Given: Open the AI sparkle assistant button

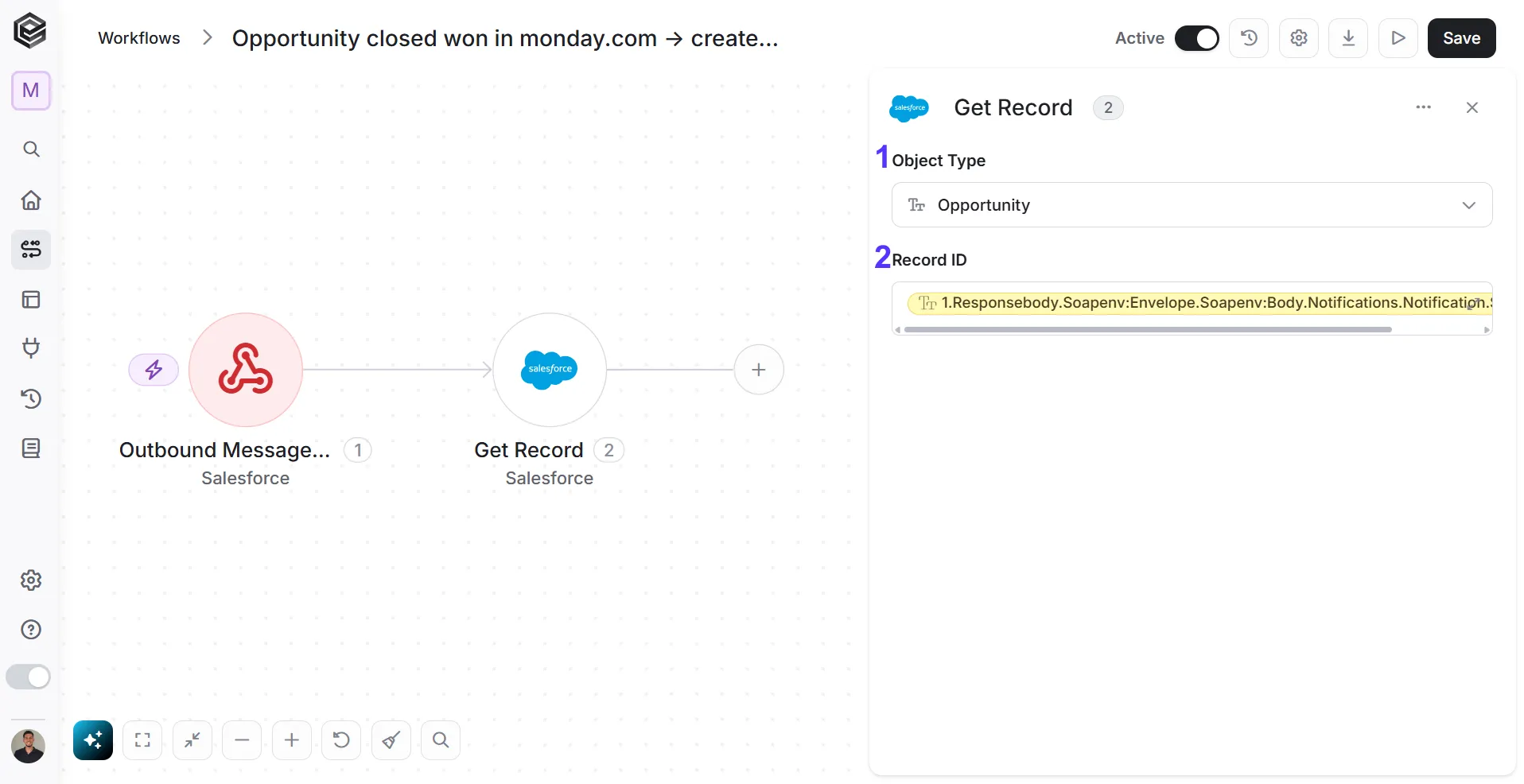Looking at the screenshot, I should click(93, 740).
